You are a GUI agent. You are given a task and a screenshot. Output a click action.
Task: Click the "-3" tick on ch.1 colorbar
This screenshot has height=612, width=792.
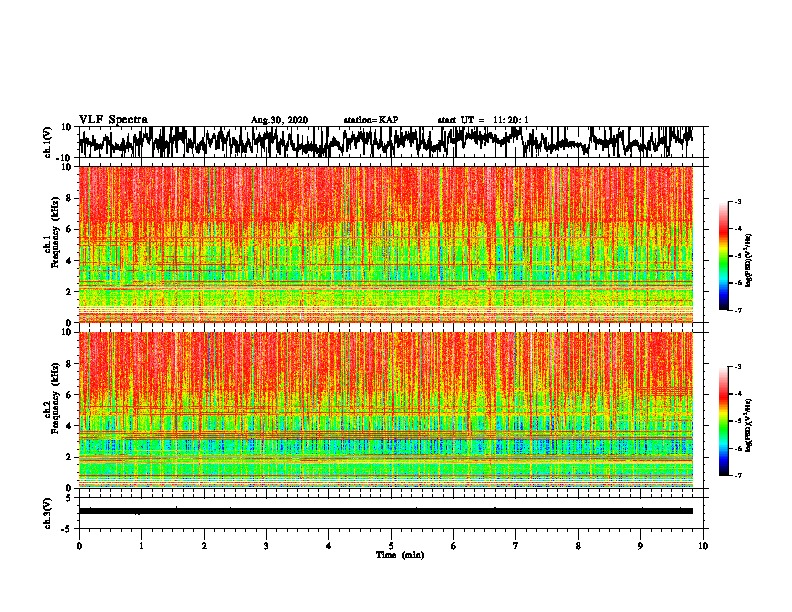coord(738,202)
